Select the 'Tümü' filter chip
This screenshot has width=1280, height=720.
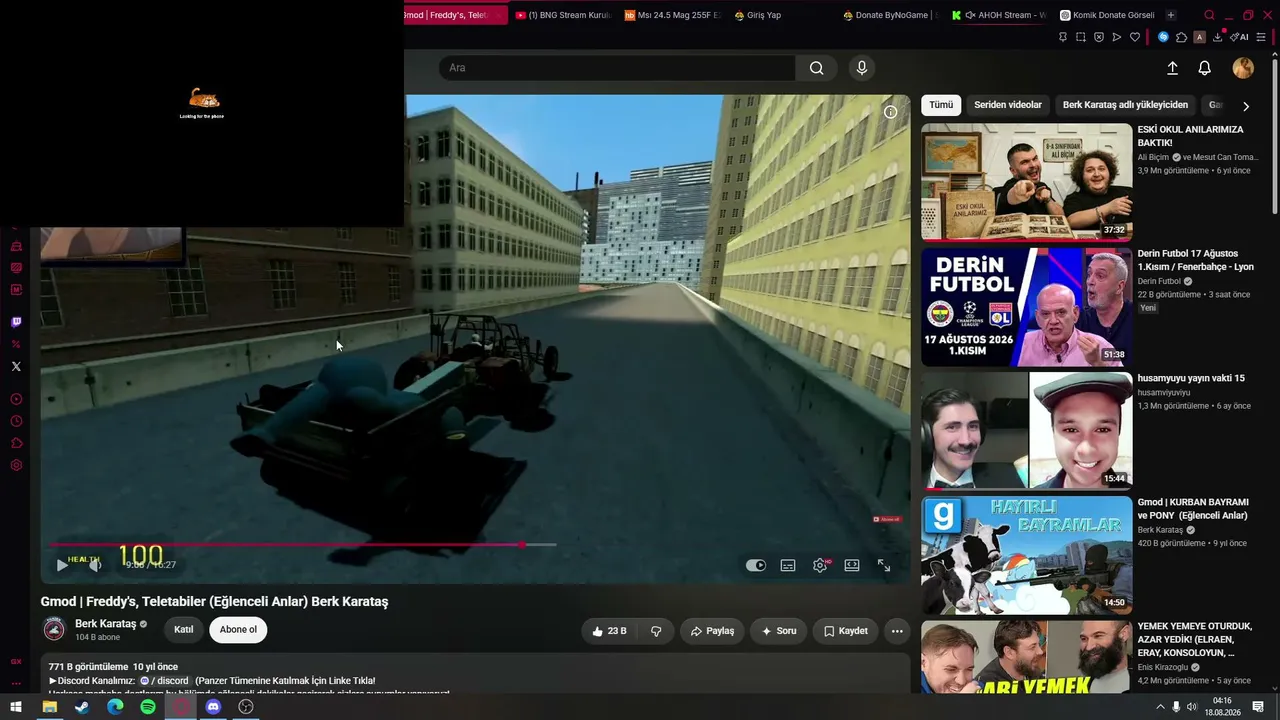(941, 105)
